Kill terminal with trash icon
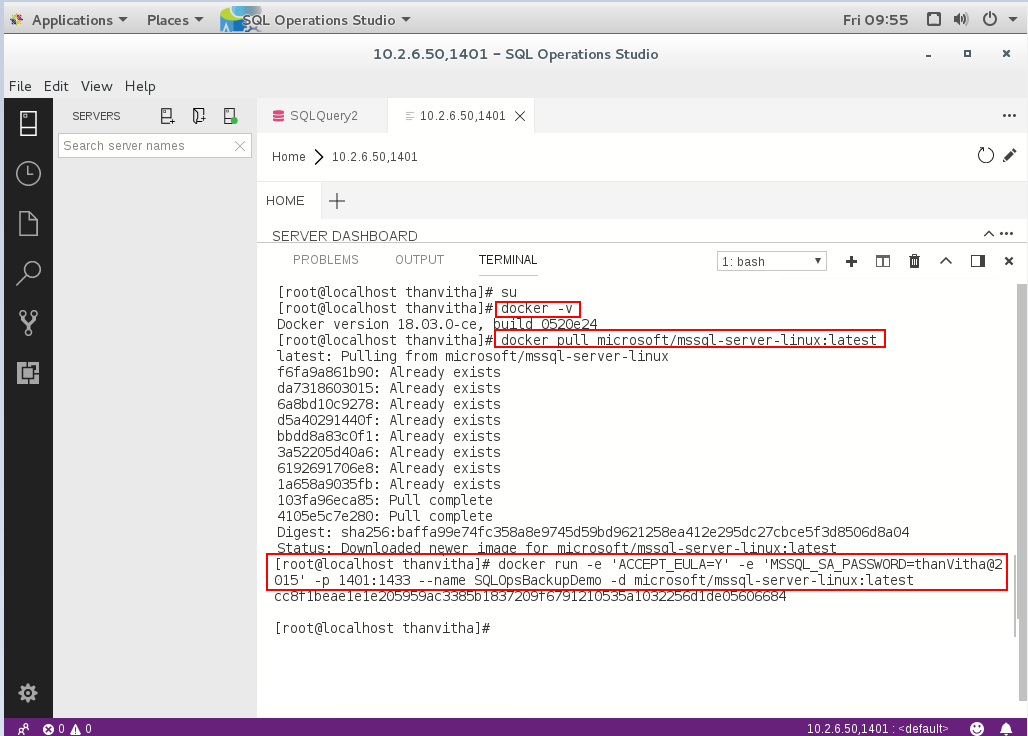The height and width of the screenshot is (736, 1028). 915,261
